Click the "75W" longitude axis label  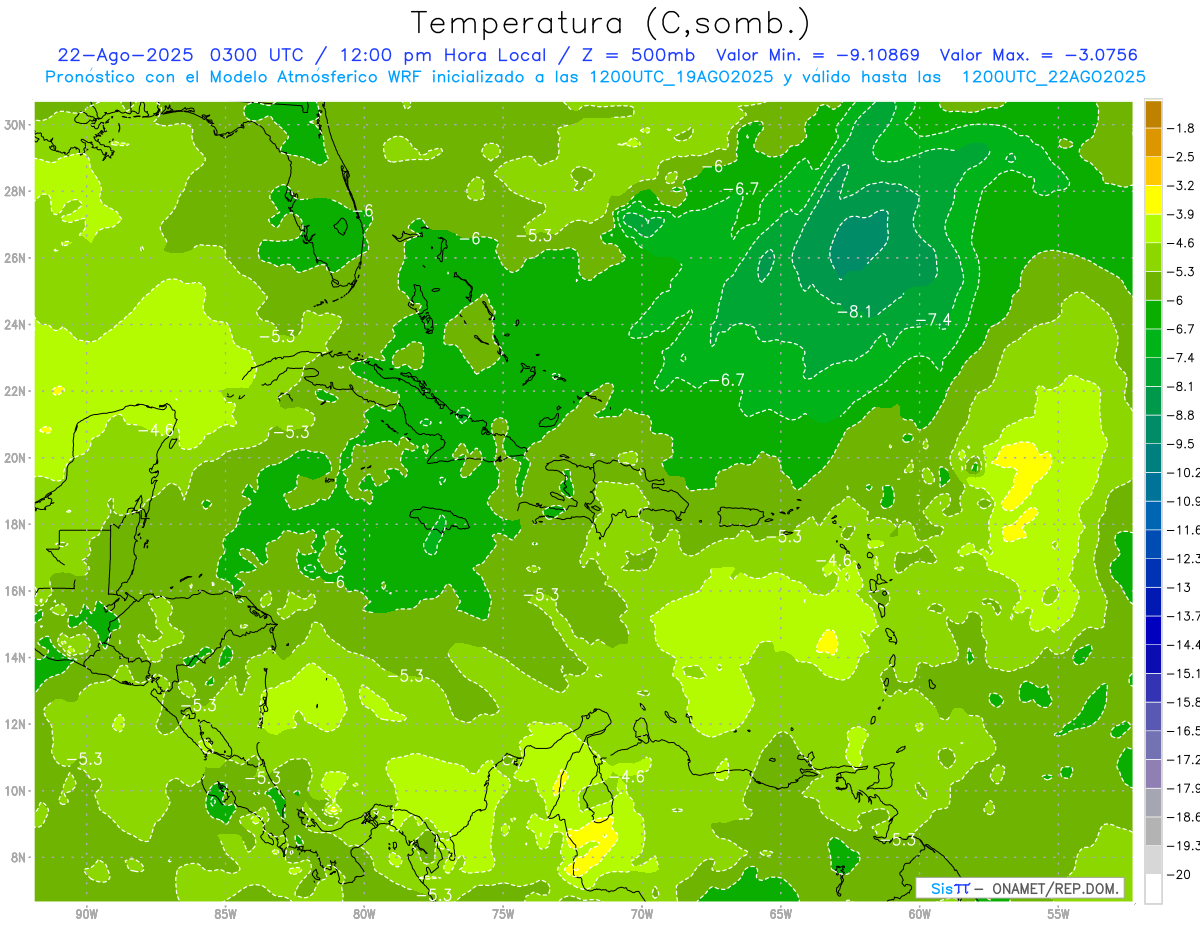coord(503,913)
